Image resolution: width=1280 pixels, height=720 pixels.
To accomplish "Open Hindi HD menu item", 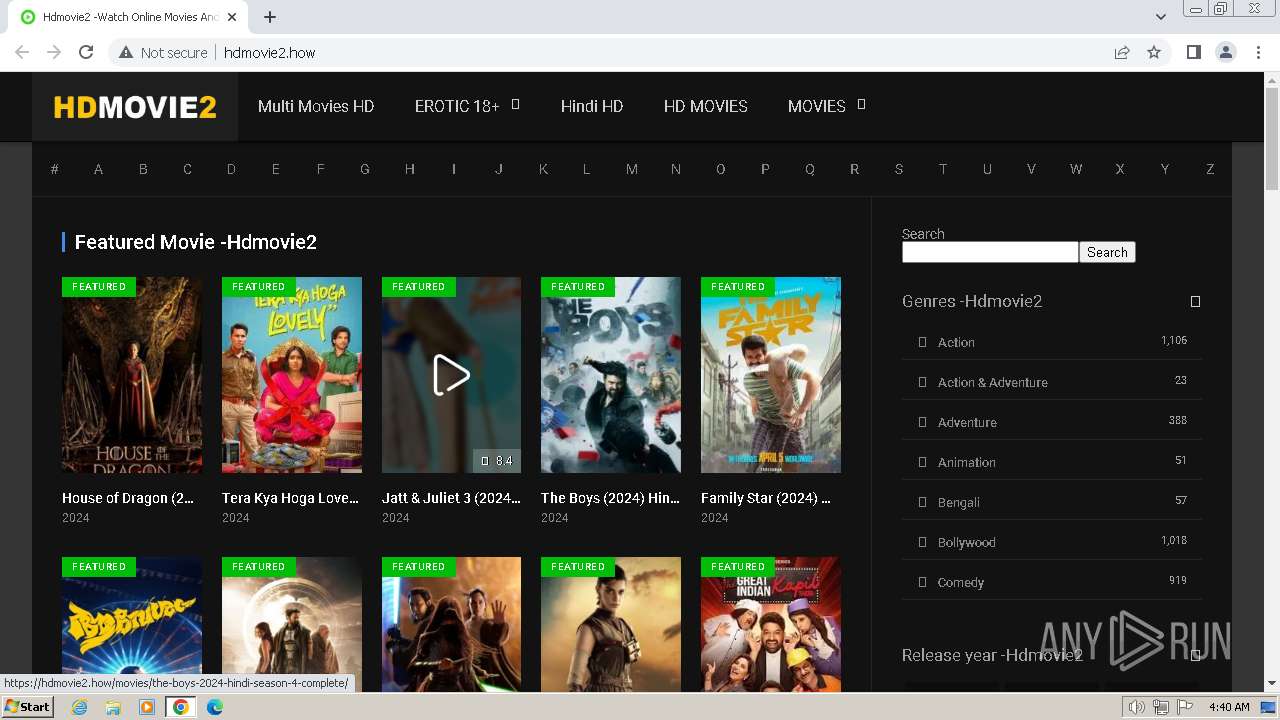I will [592, 106].
